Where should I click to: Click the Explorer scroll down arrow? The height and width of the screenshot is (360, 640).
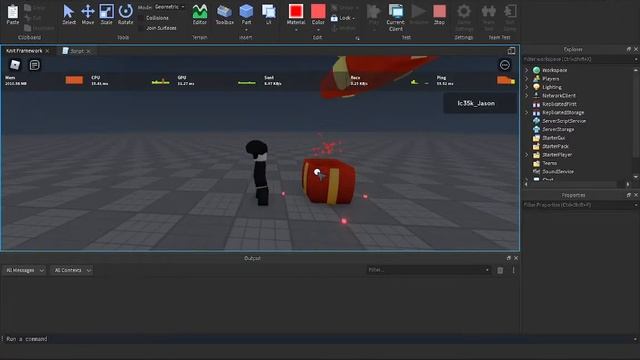click(636, 177)
